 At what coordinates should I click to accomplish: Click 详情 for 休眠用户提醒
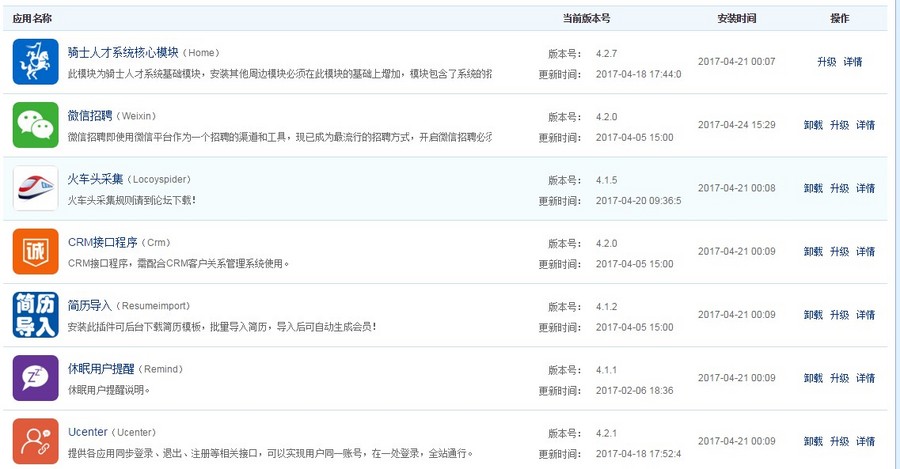pos(866,378)
